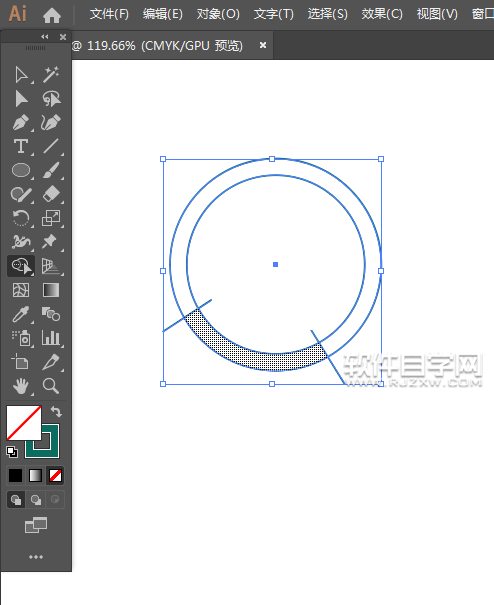Change Screen Mode button

(x=36, y=525)
